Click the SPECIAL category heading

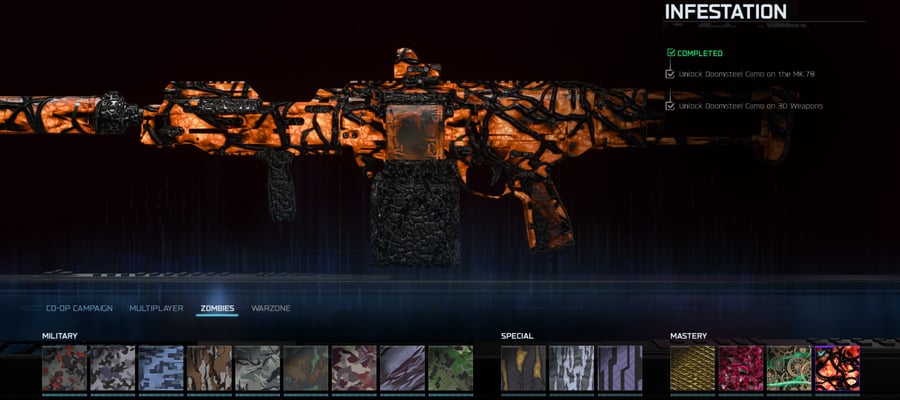click(517, 336)
